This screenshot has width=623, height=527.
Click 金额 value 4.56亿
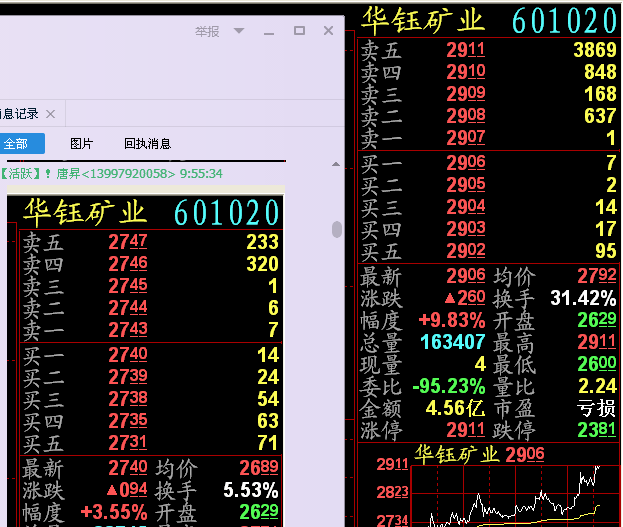point(455,408)
